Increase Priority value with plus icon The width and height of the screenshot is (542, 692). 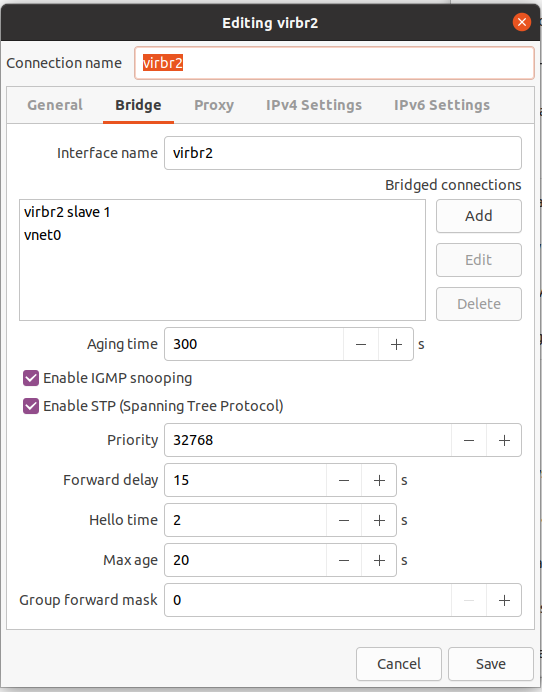(x=504, y=440)
